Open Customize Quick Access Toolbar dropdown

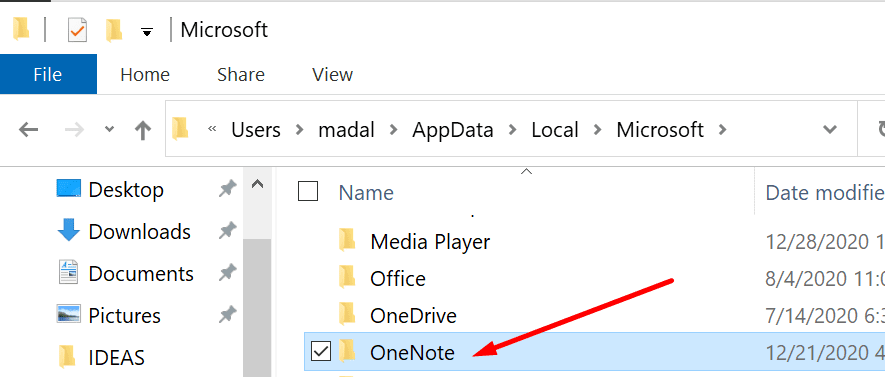(x=147, y=33)
